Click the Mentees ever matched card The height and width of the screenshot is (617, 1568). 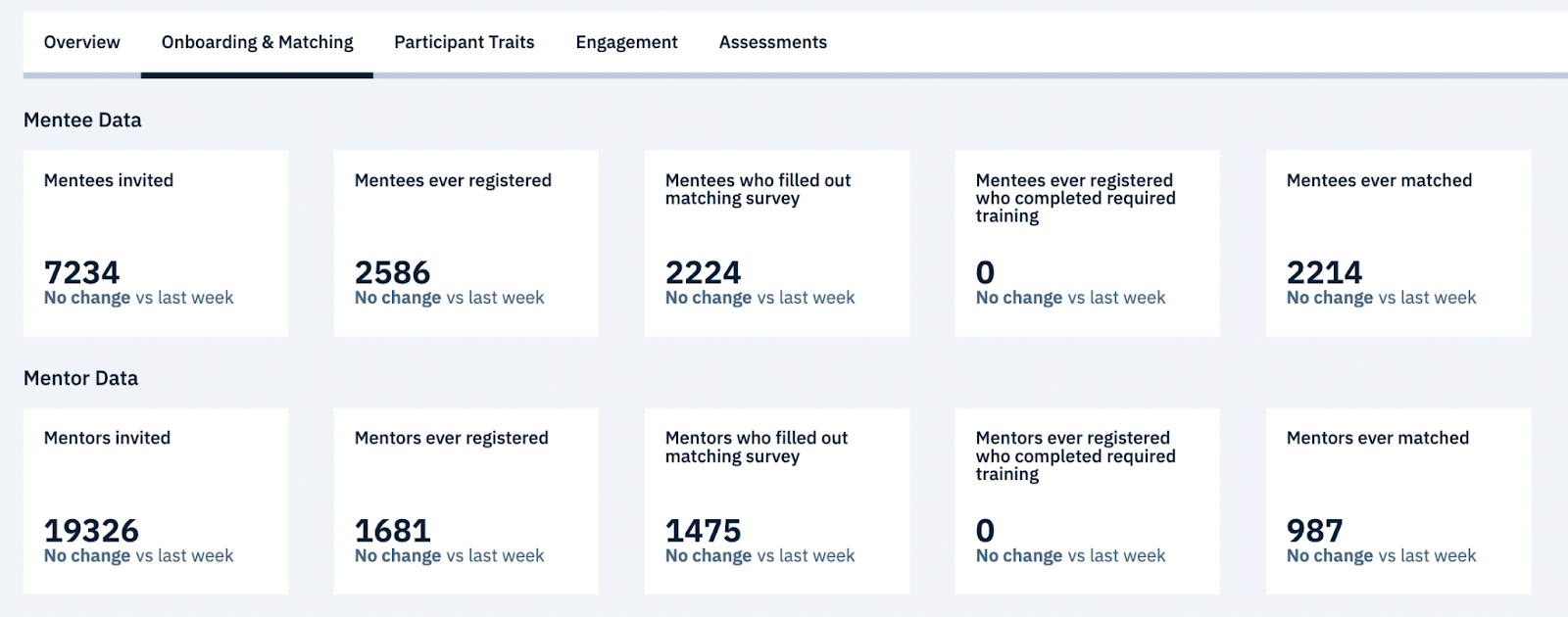point(1397,243)
